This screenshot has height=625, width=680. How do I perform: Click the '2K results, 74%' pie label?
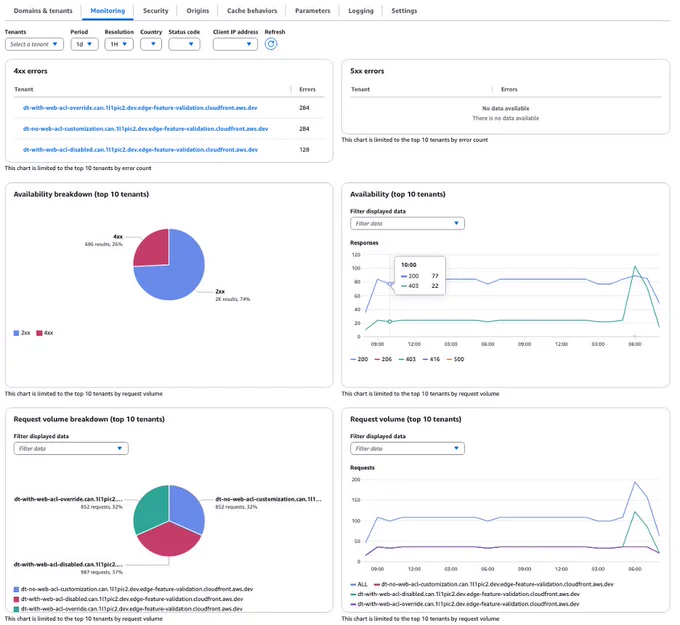[x=233, y=299]
